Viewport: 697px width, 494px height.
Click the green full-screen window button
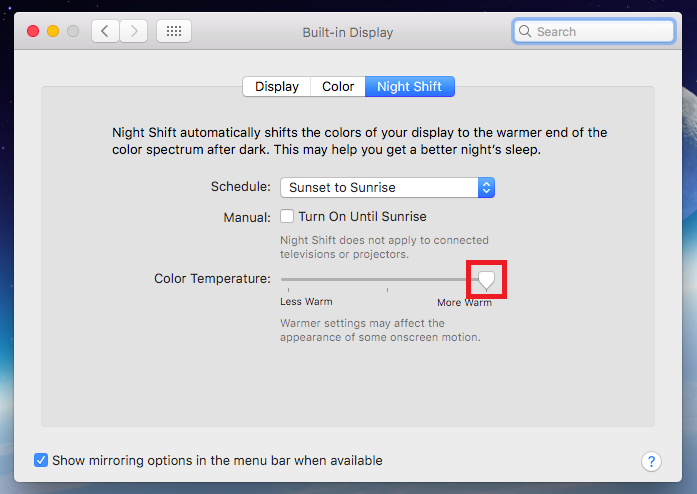pos(73,31)
